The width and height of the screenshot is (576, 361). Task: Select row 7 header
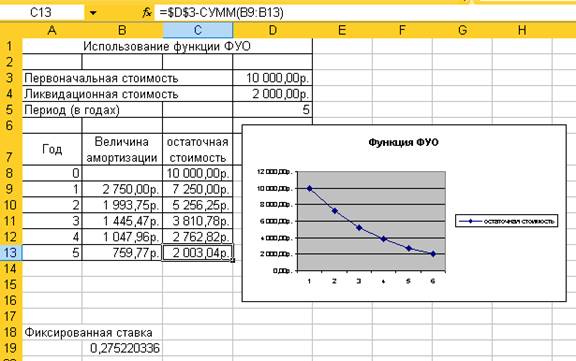click(x=11, y=149)
